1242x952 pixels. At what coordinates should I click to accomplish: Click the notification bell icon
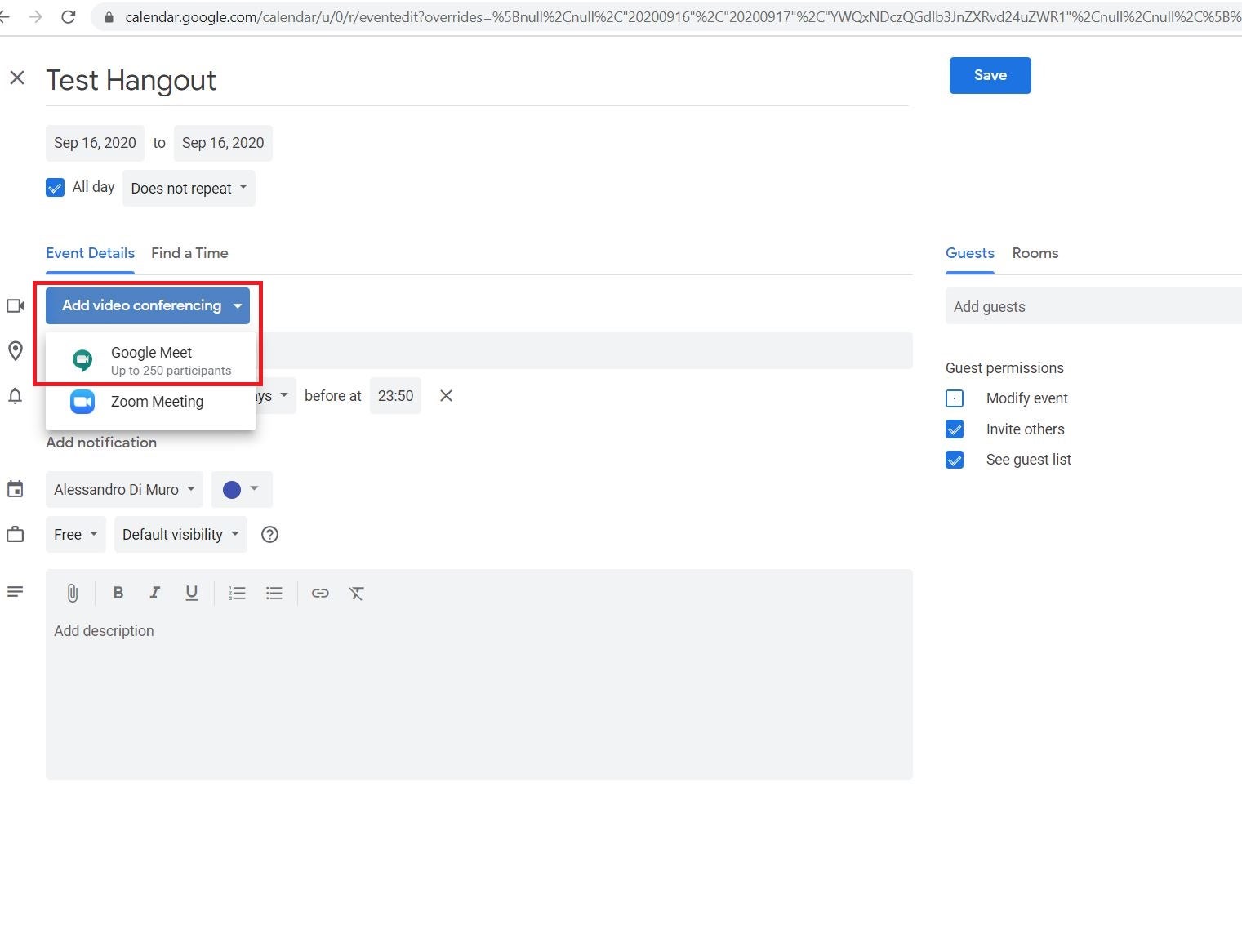point(15,396)
